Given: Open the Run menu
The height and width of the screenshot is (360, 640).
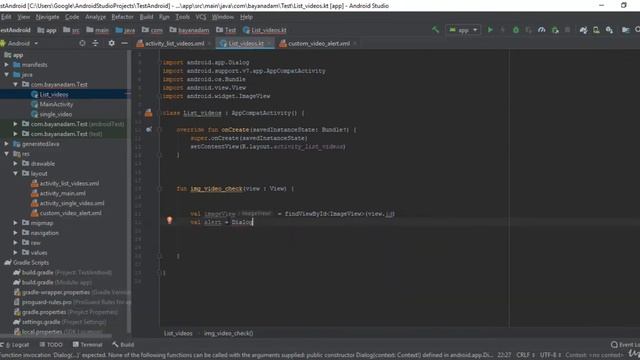Looking at the screenshot, I should click(164, 17).
